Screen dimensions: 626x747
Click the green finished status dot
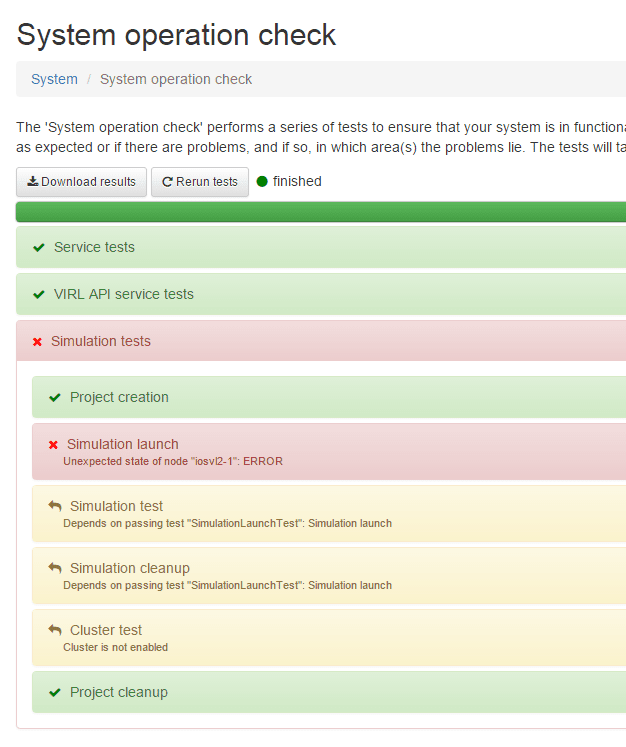click(262, 182)
